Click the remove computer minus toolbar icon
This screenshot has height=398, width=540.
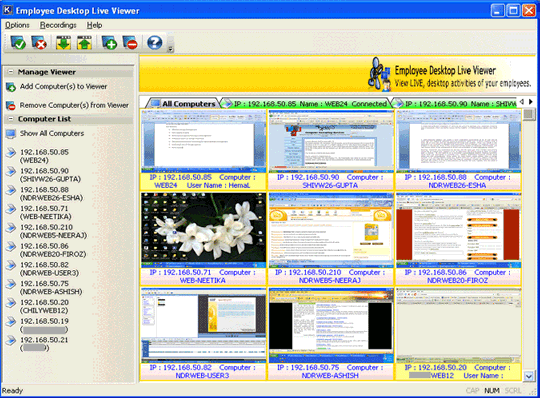[x=130, y=43]
